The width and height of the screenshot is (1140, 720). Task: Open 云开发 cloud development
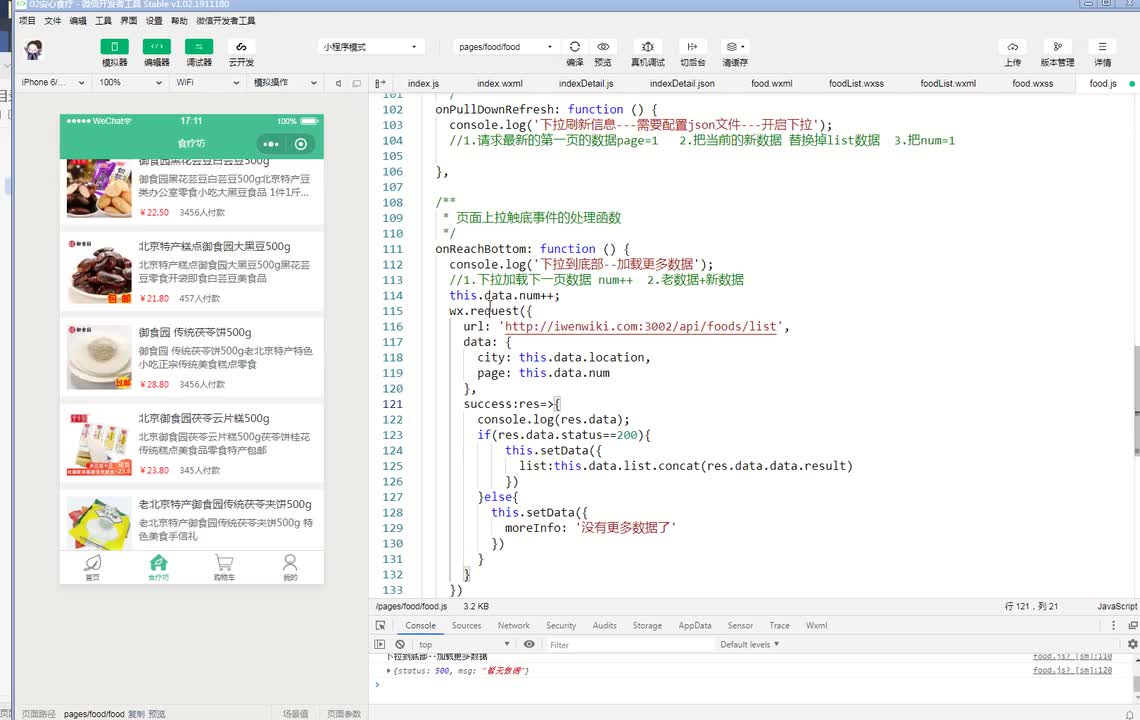(240, 47)
